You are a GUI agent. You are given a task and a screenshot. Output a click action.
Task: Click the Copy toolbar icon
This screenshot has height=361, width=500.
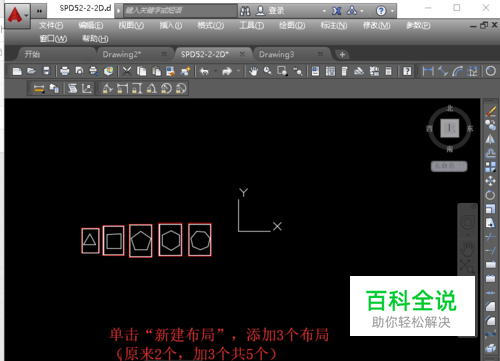click(142, 71)
